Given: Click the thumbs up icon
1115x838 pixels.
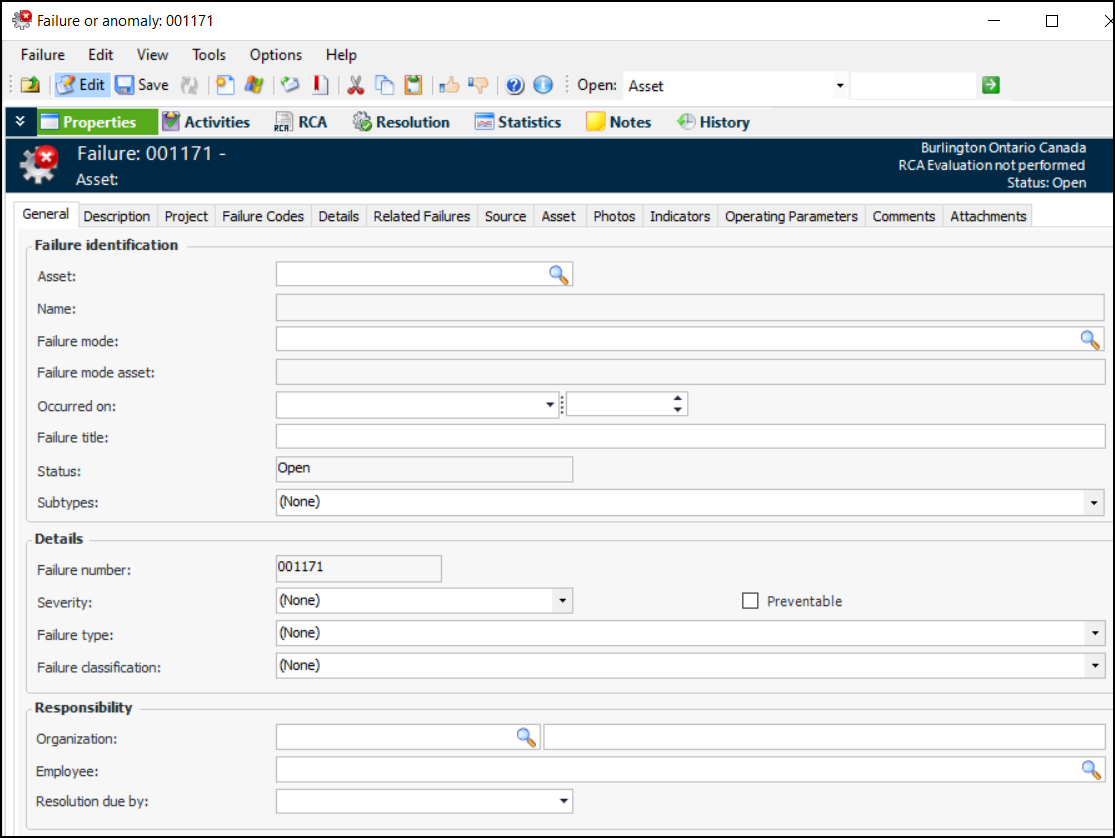Looking at the screenshot, I should [449, 85].
